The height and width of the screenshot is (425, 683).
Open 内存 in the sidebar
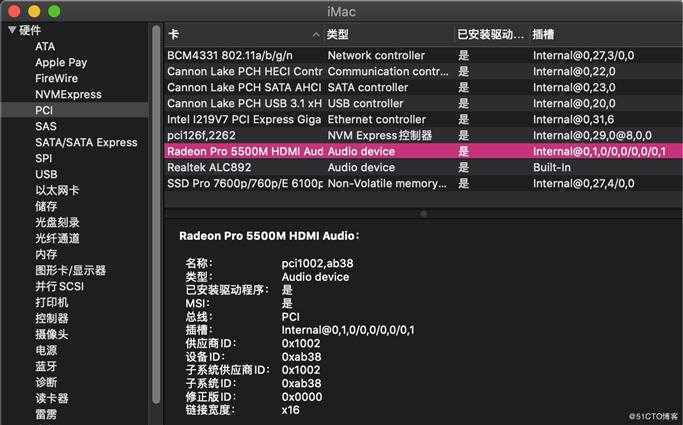pos(46,254)
